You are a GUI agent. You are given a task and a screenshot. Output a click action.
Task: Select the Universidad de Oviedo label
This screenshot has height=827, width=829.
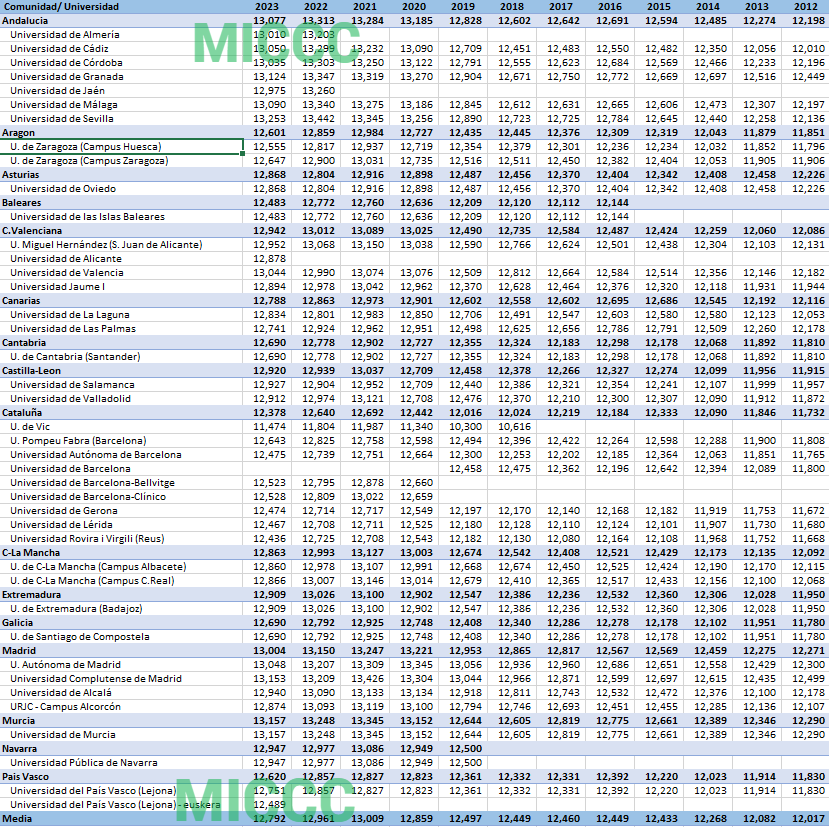point(63,189)
